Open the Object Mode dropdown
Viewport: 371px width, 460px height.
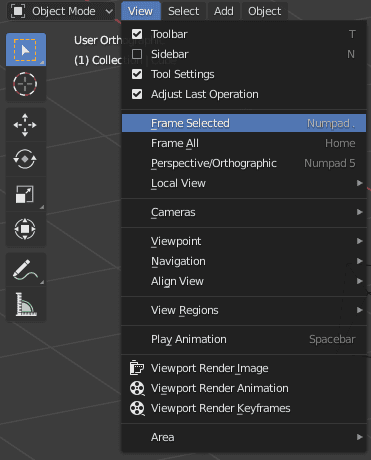61,11
